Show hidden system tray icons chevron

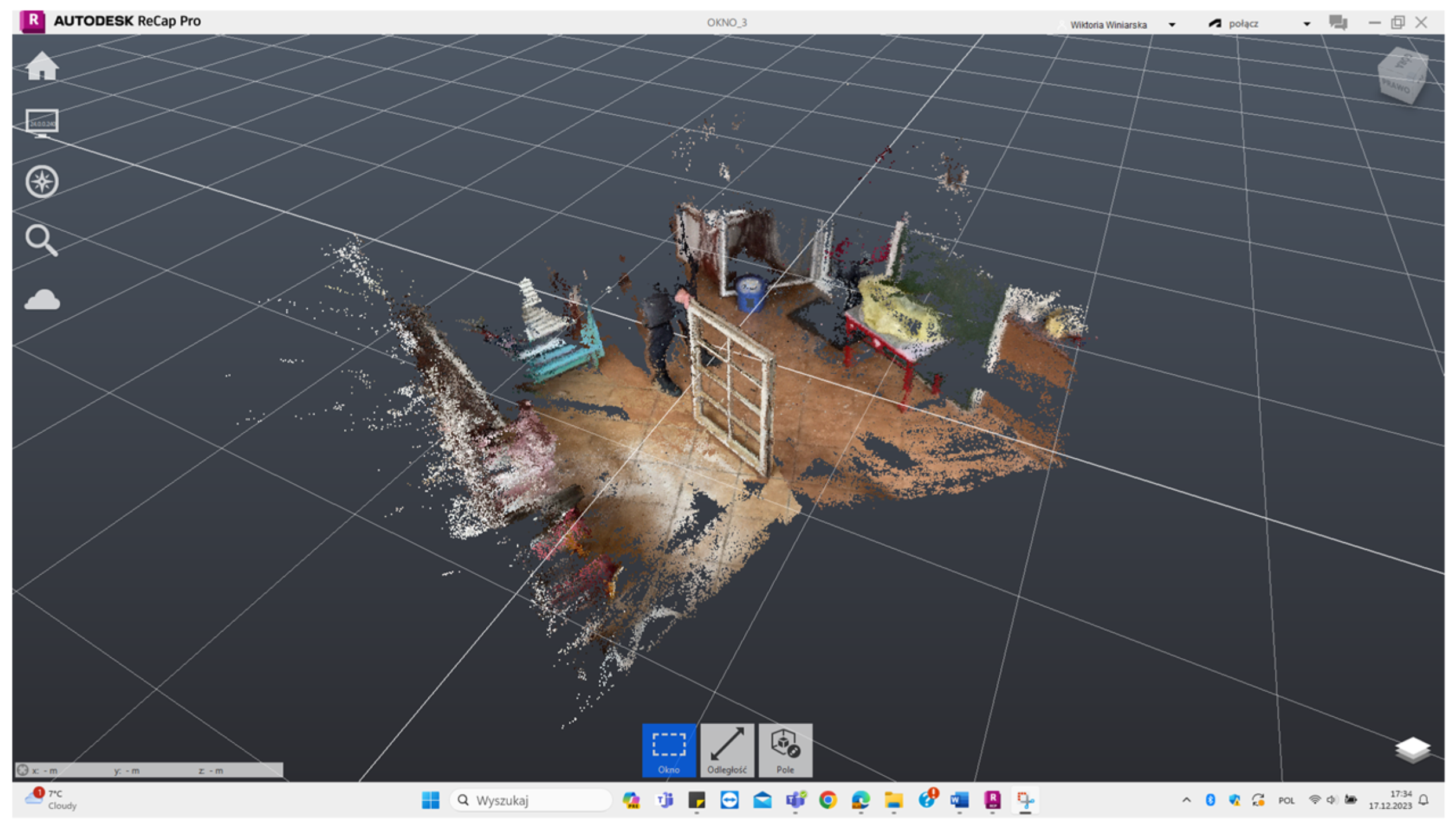[x=1186, y=800]
